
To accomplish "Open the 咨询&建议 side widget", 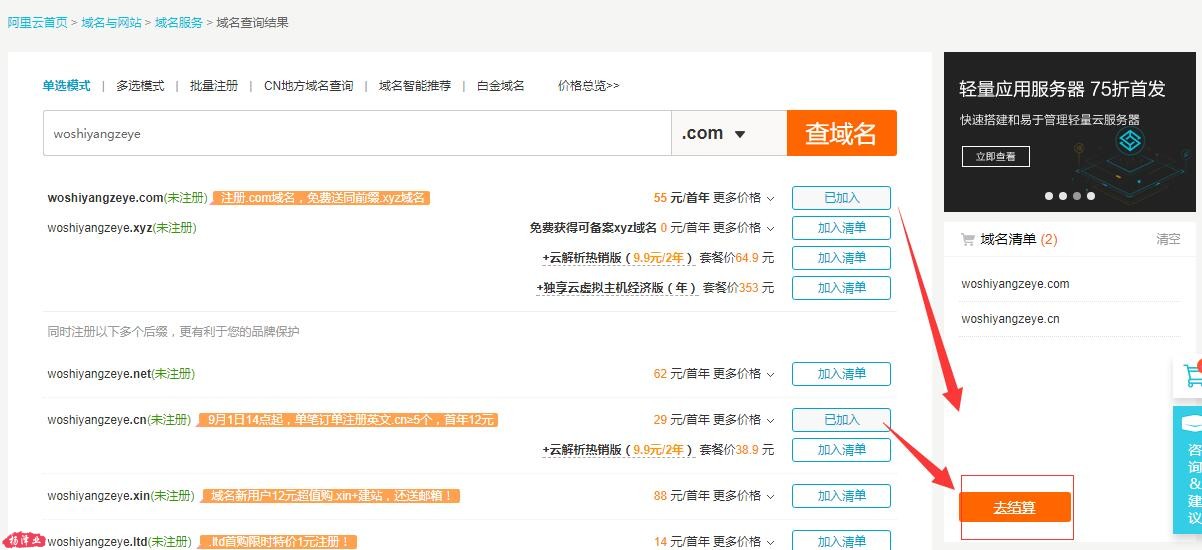I will pyautogui.click(x=1190, y=470).
